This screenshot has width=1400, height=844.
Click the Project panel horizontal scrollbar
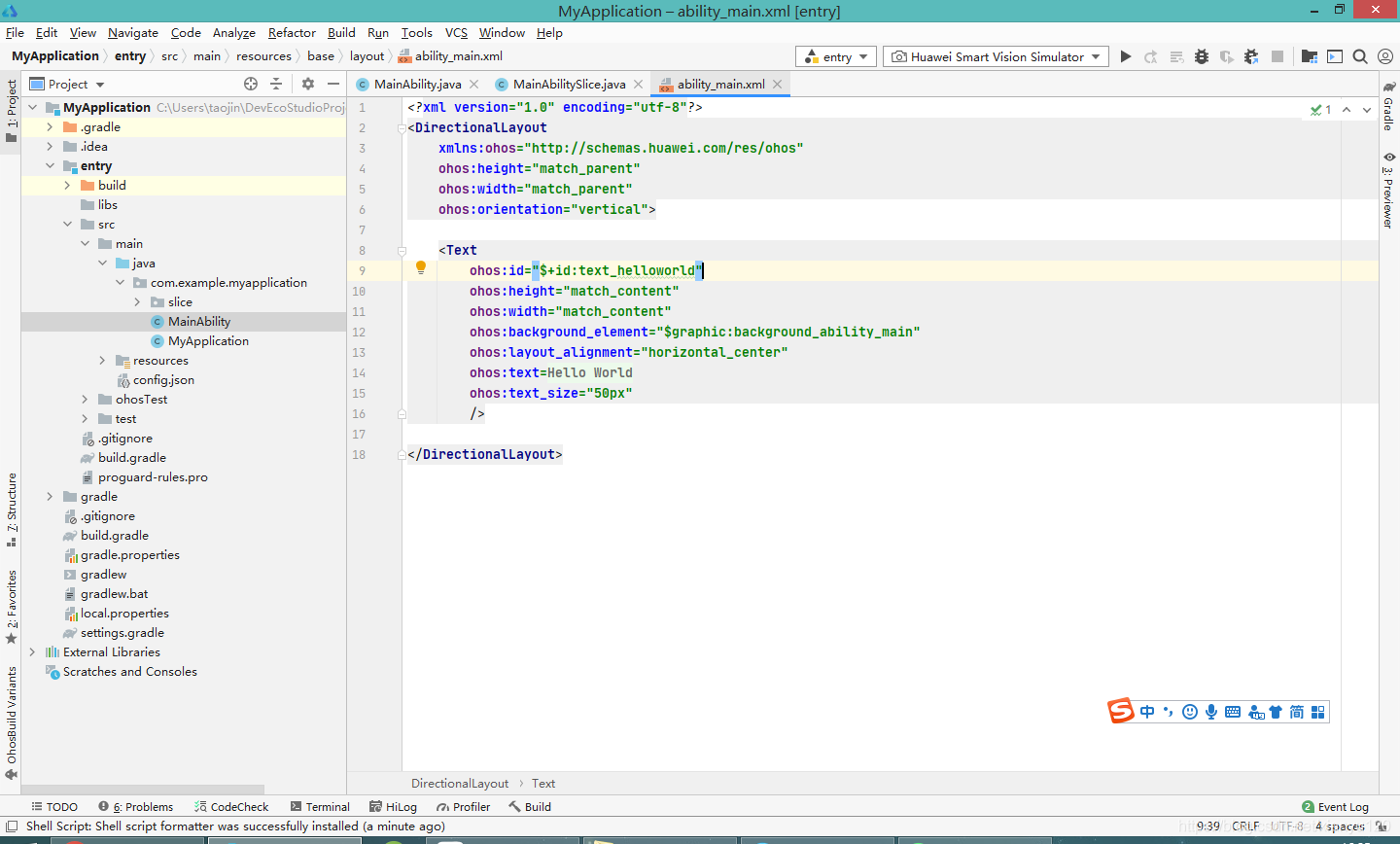143,790
